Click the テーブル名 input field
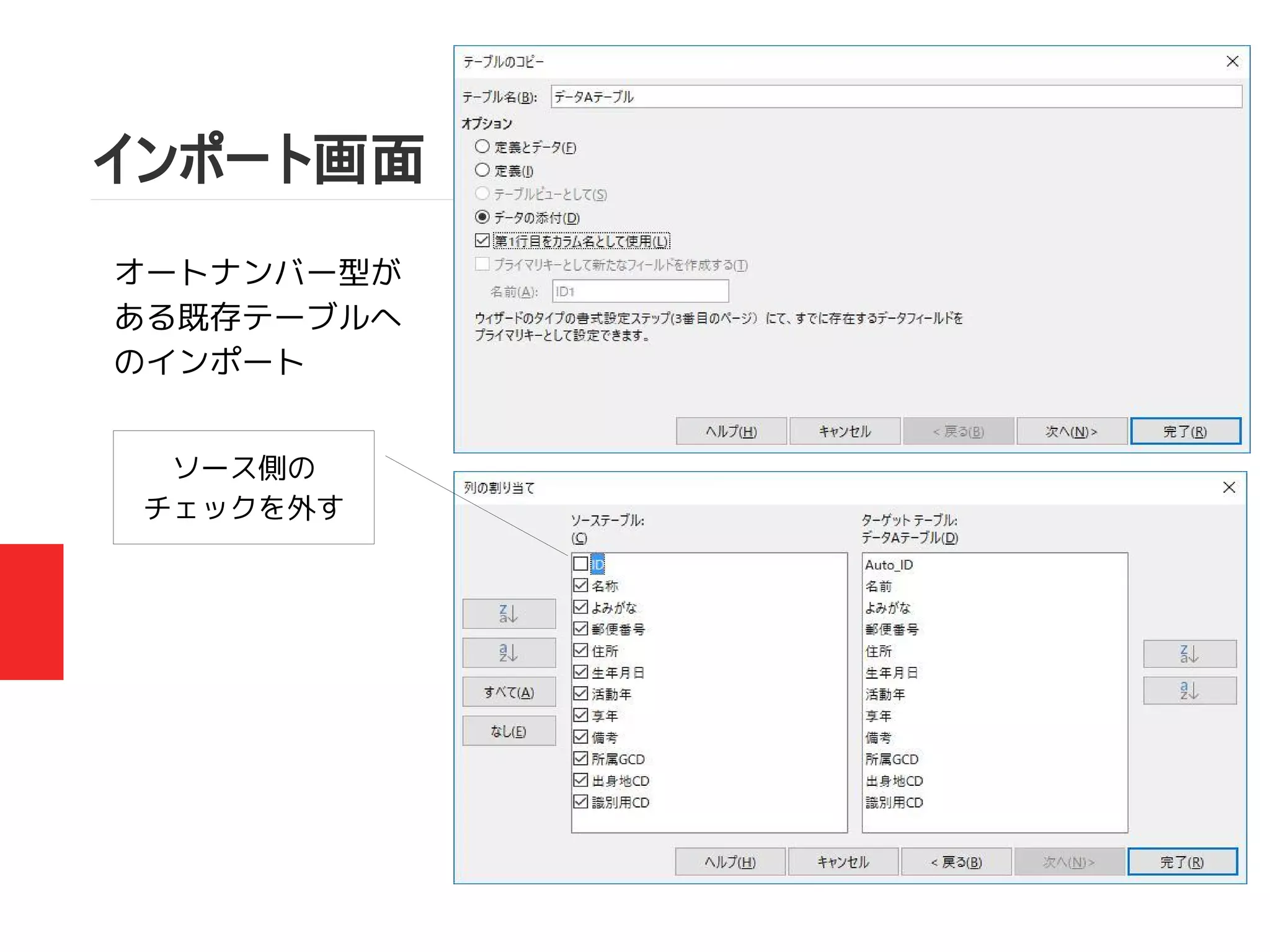Image resolution: width=1270 pixels, height=952 pixels. coord(896,97)
